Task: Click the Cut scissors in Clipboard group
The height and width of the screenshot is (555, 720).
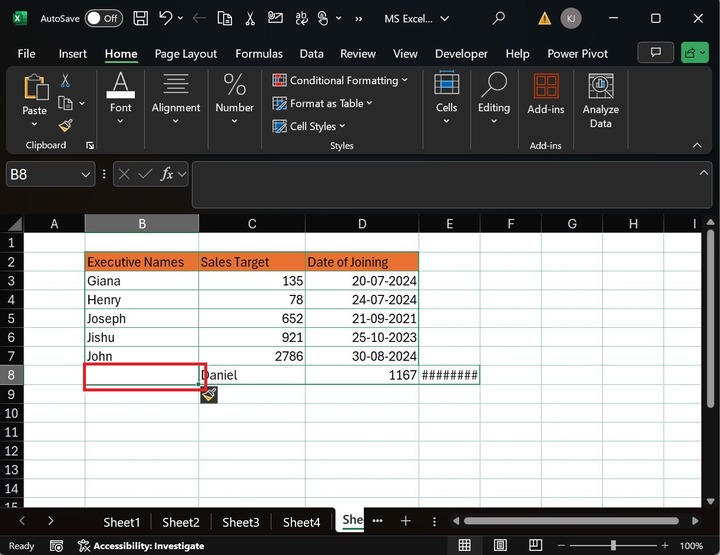Action: click(x=66, y=81)
